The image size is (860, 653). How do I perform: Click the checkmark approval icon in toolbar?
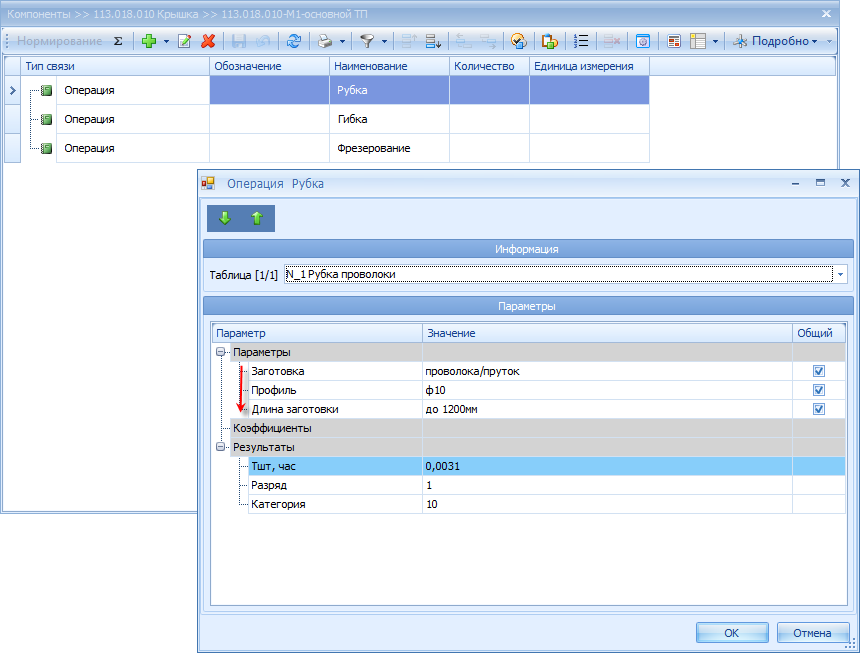(518, 41)
